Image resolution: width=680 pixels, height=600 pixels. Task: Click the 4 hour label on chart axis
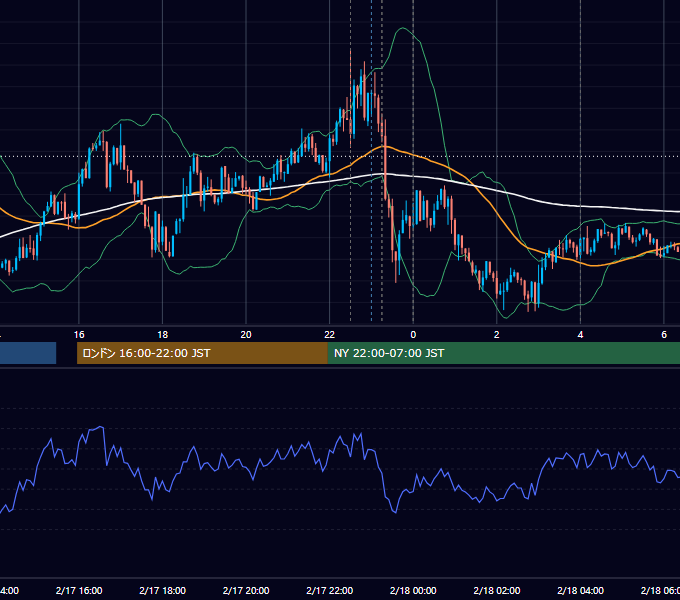[580, 335]
